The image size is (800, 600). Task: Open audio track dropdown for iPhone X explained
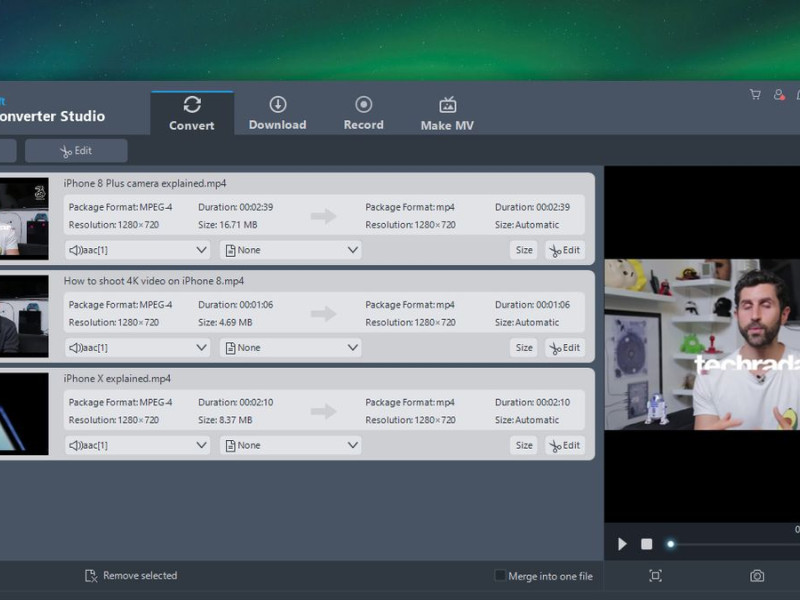click(137, 445)
